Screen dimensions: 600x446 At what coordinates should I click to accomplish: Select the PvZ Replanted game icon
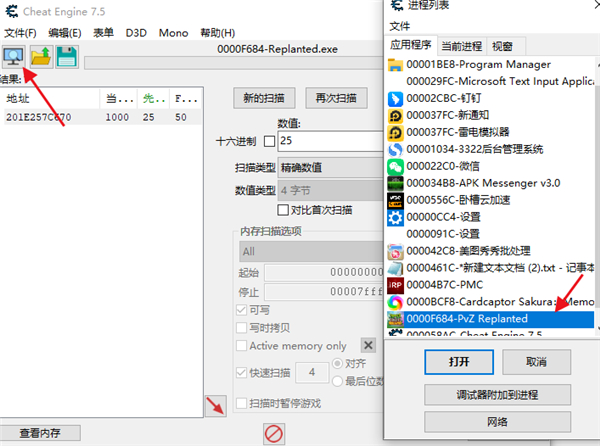tap(395, 319)
